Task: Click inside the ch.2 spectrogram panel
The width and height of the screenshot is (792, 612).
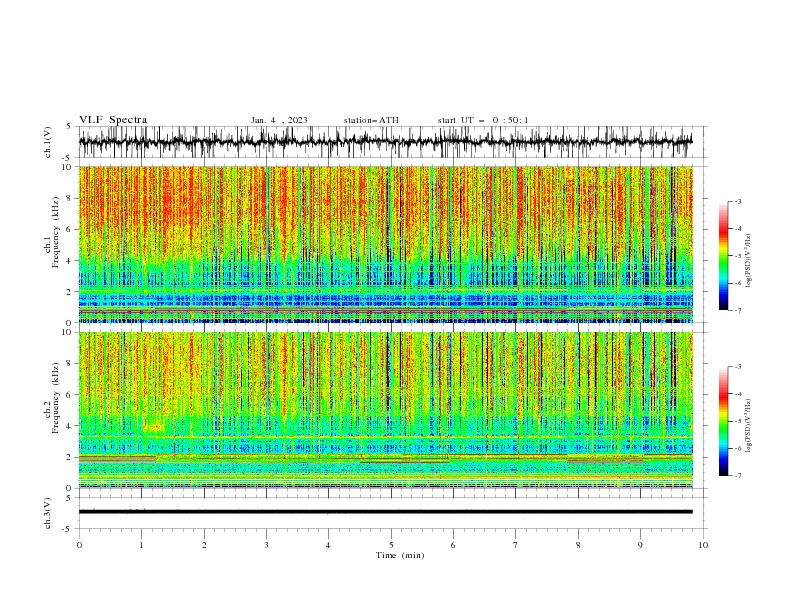Action: point(386,410)
